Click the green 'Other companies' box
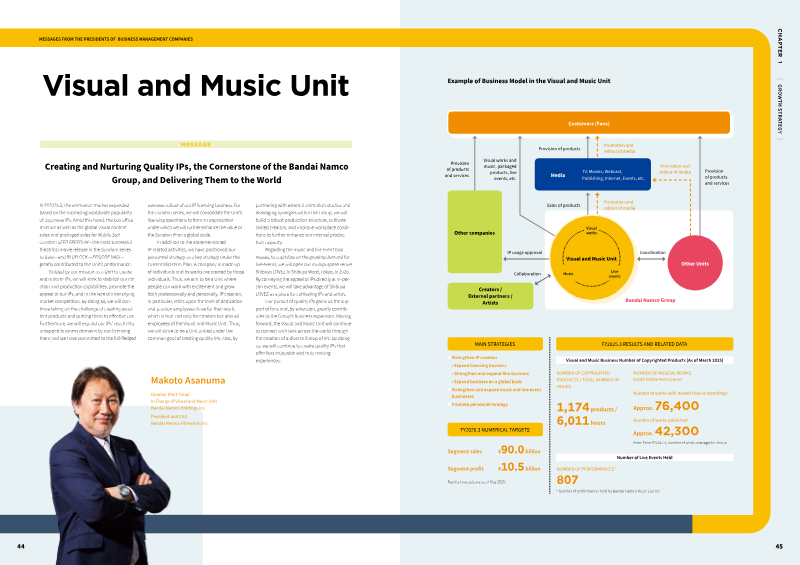This screenshot has width=800, height=565. 474,232
